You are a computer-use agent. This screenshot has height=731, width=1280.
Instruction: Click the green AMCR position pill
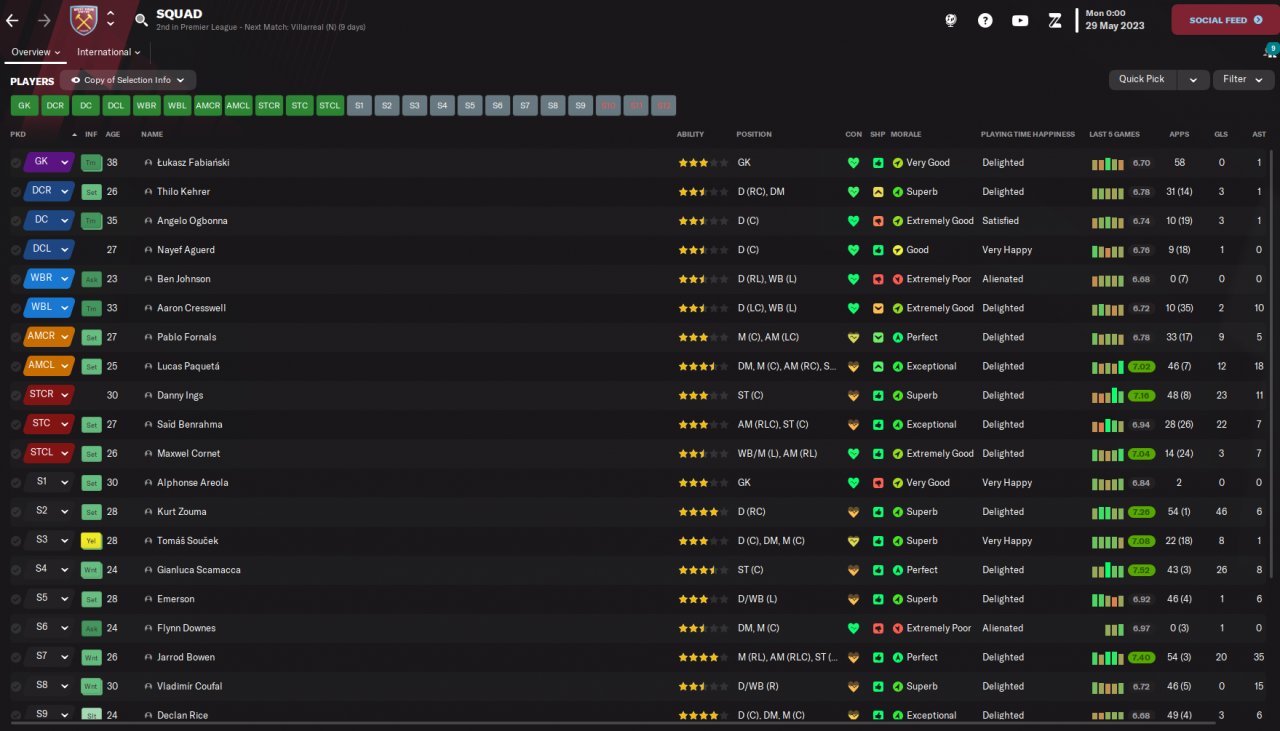(x=208, y=105)
